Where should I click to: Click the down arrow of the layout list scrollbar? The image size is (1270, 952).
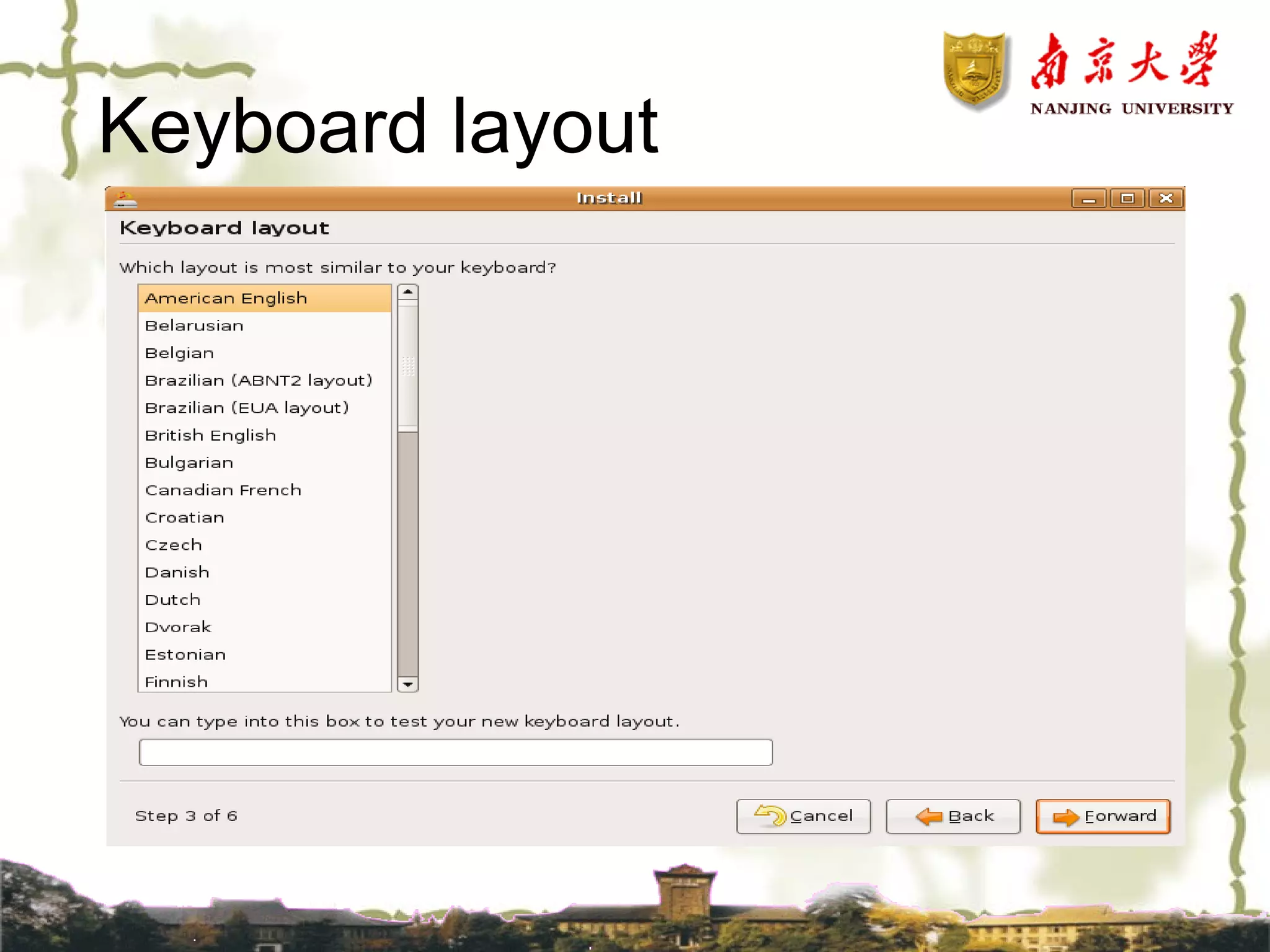(x=407, y=684)
